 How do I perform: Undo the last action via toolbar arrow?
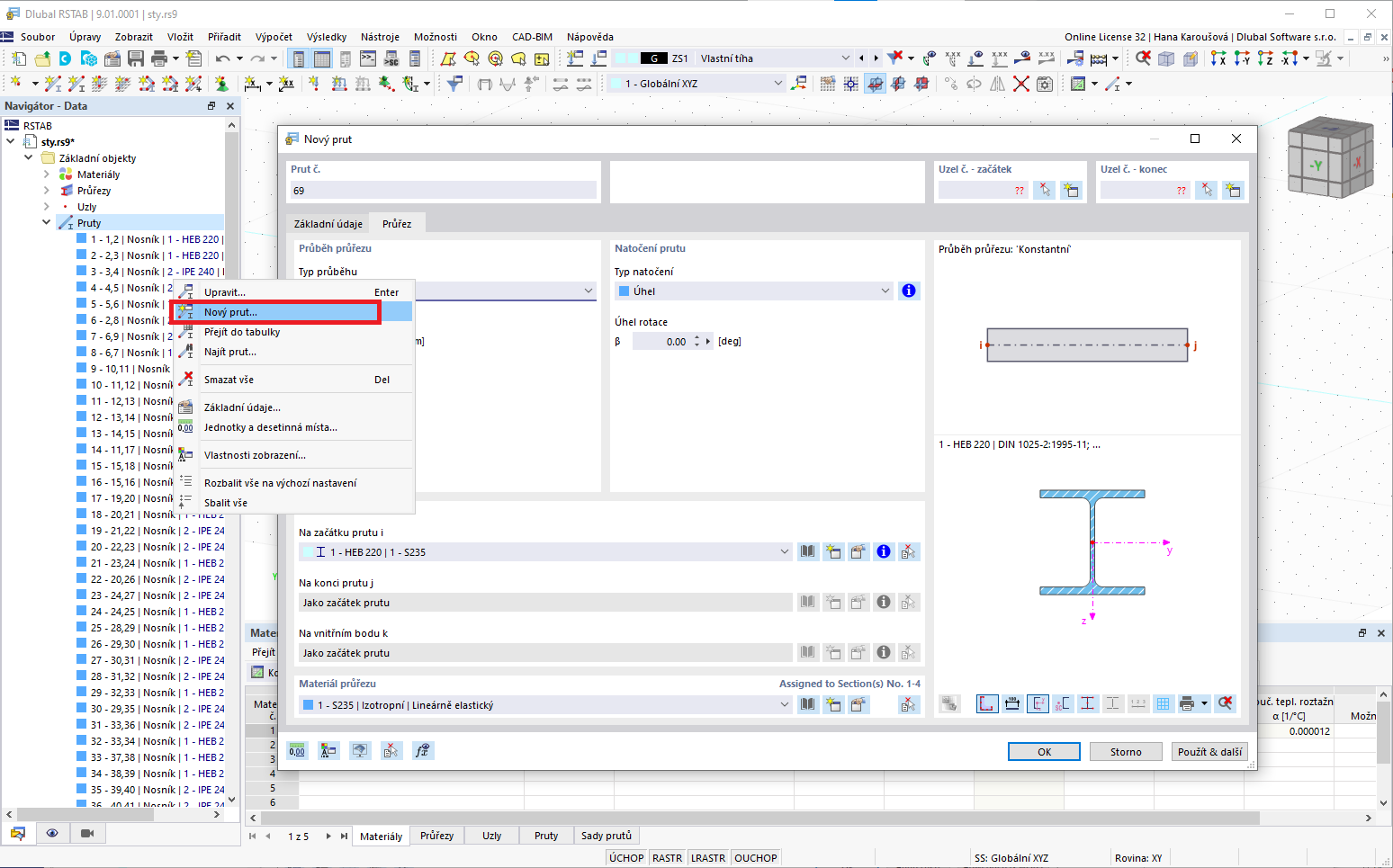pos(222,58)
